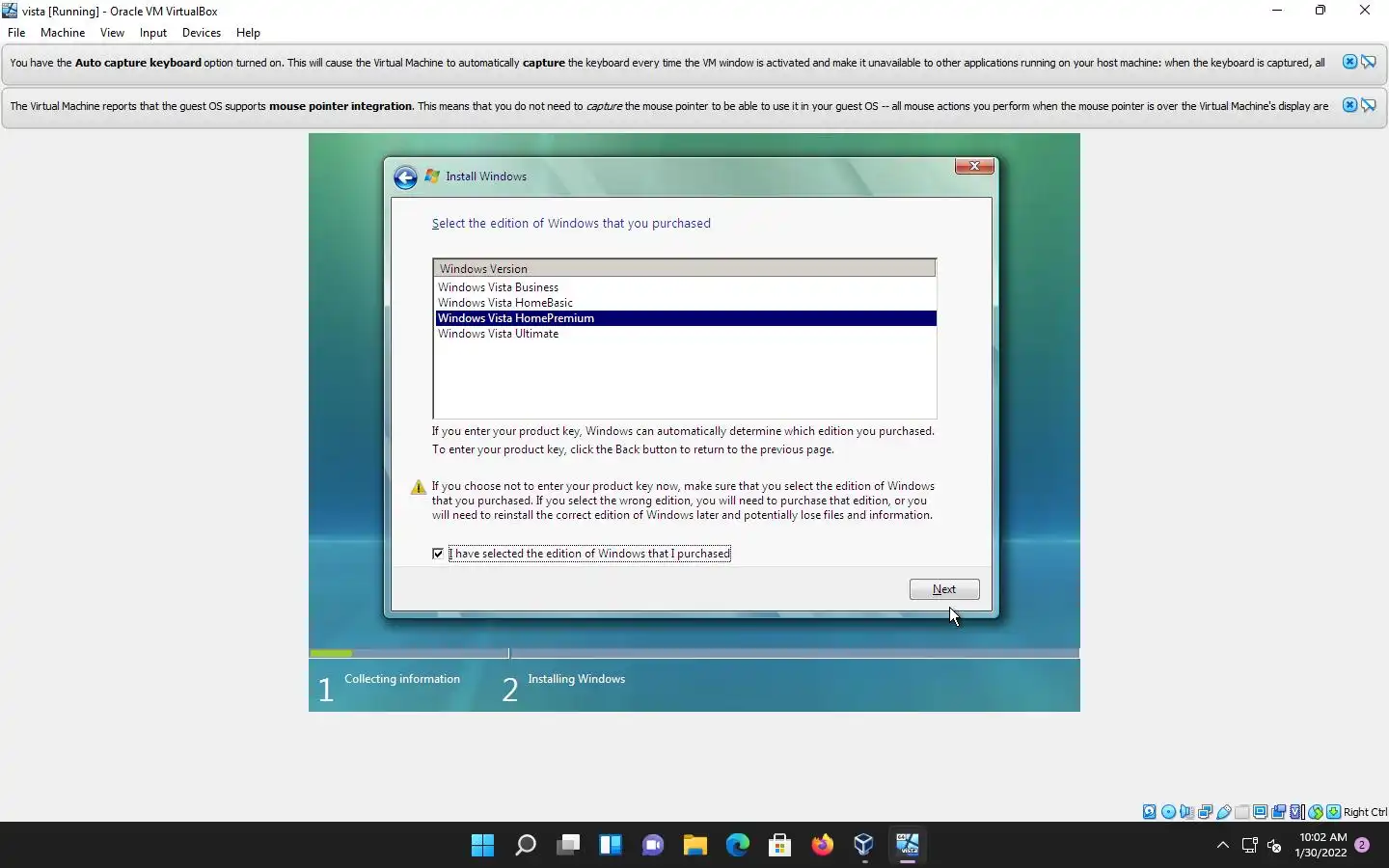Close the Install Windows dialog
The height and width of the screenshot is (868, 1389).
point(974,166)
